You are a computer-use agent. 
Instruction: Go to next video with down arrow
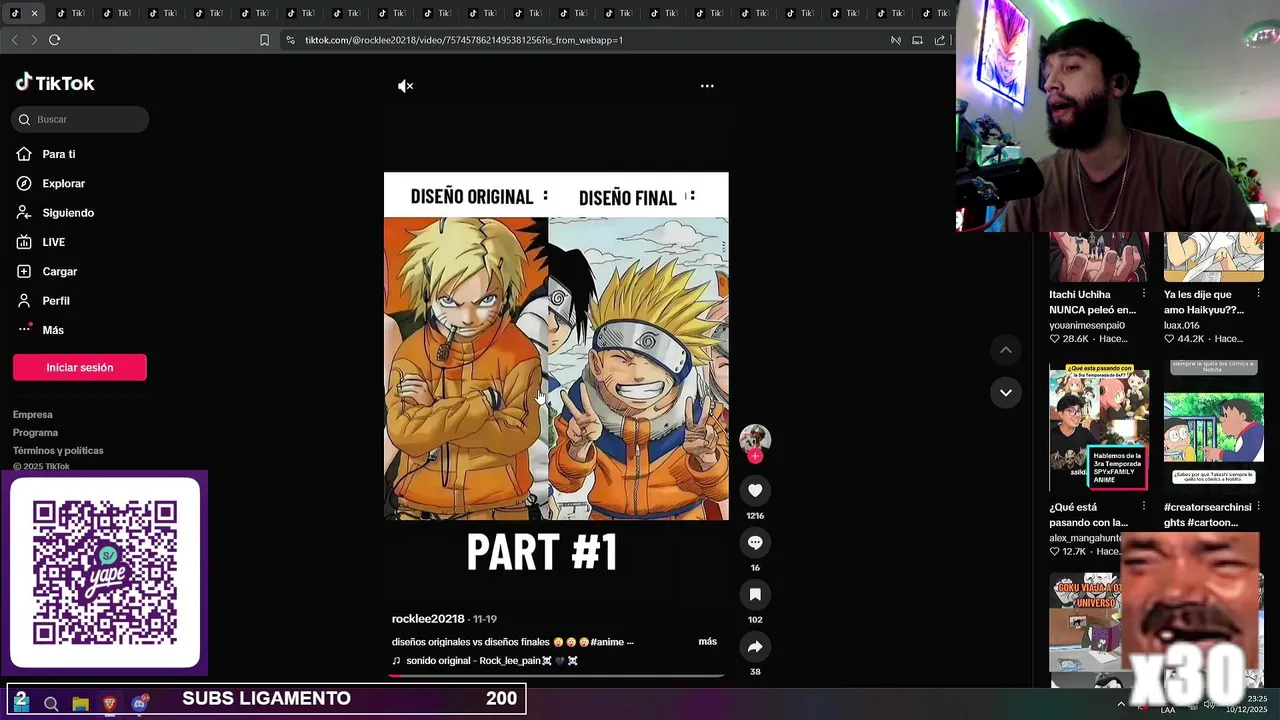tap(1006, 392)
